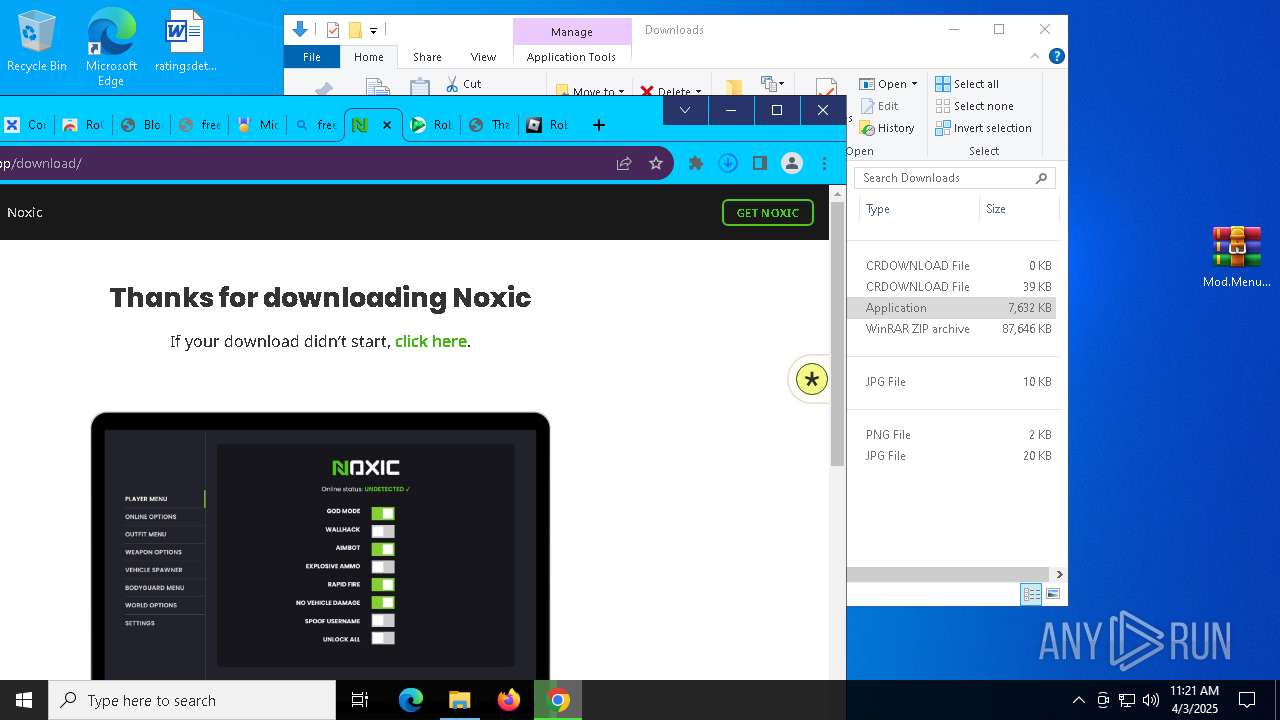1280x720 pixels.
Task: Switch to the 'Mic' browser tab
Action: [256, 125]
